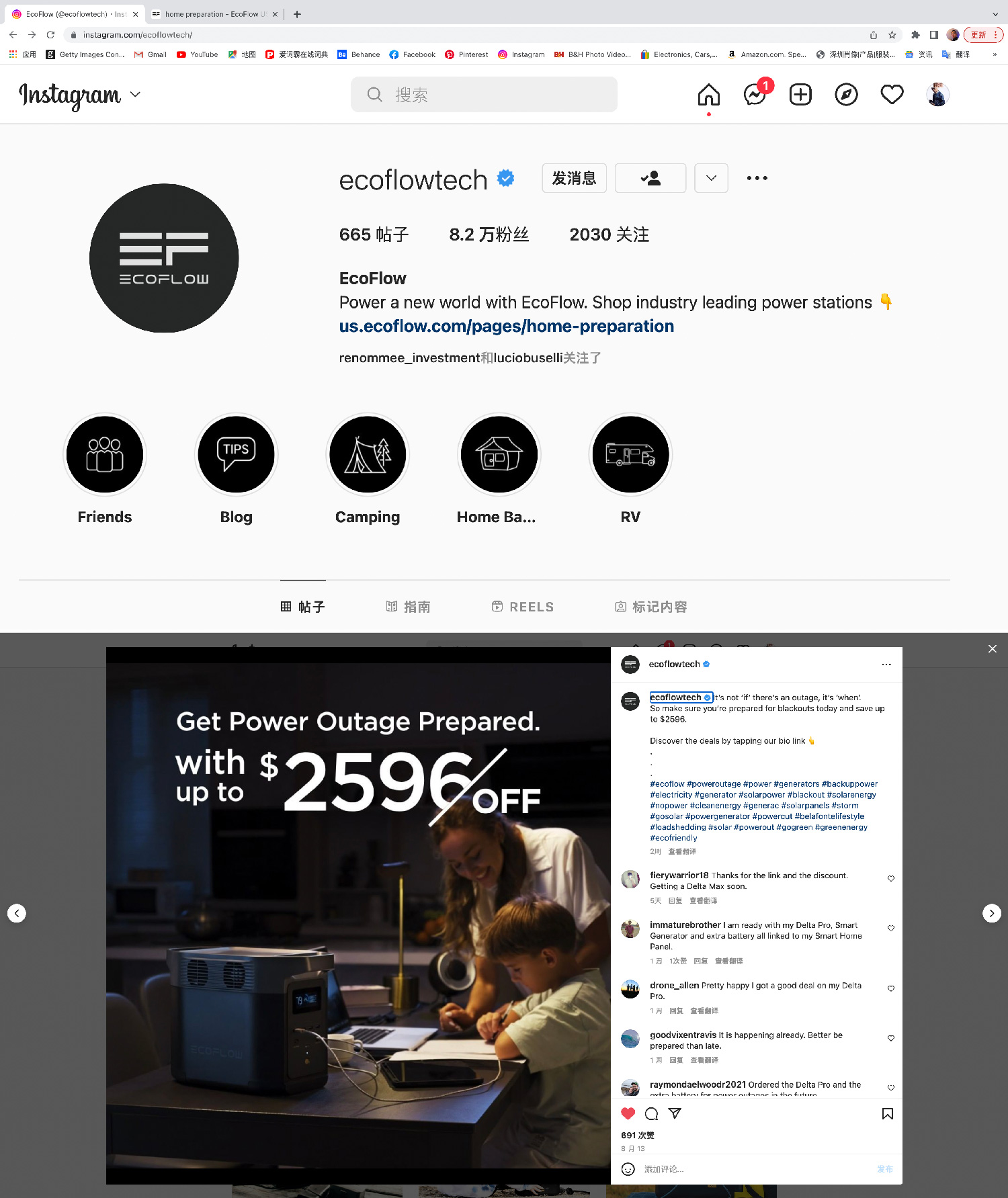Unlike the post using red heart
1008x1198 pixels.
click(x=628, y=1113)
